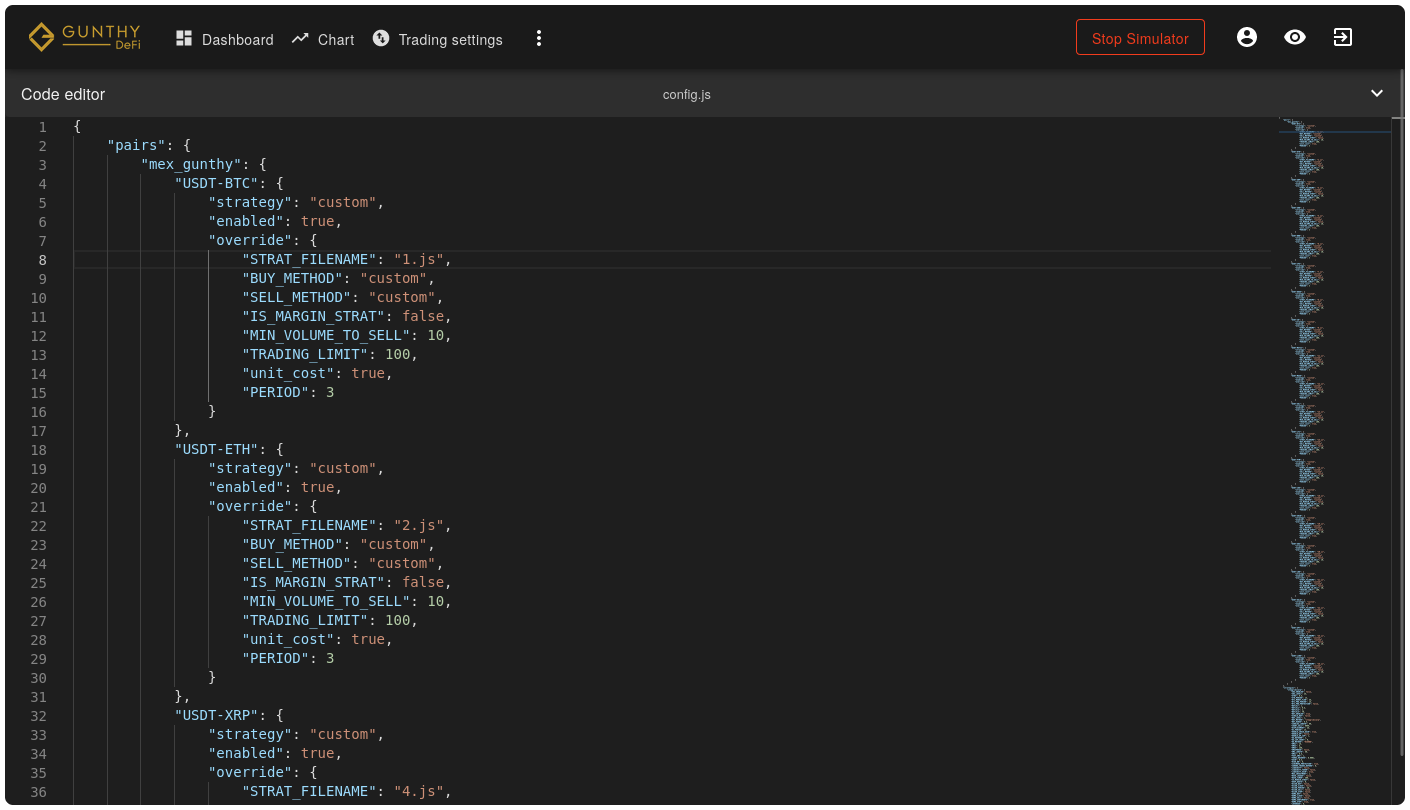Click the Gunthy DeFi logo
This screenshot has height=810, width=1410.
coord(84,38)
